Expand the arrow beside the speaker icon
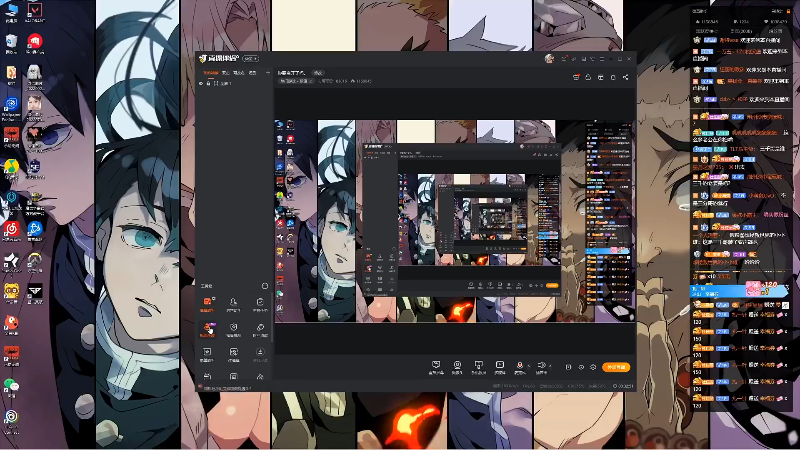Screen dimensions: 800x450 click(x=549, y=366)
